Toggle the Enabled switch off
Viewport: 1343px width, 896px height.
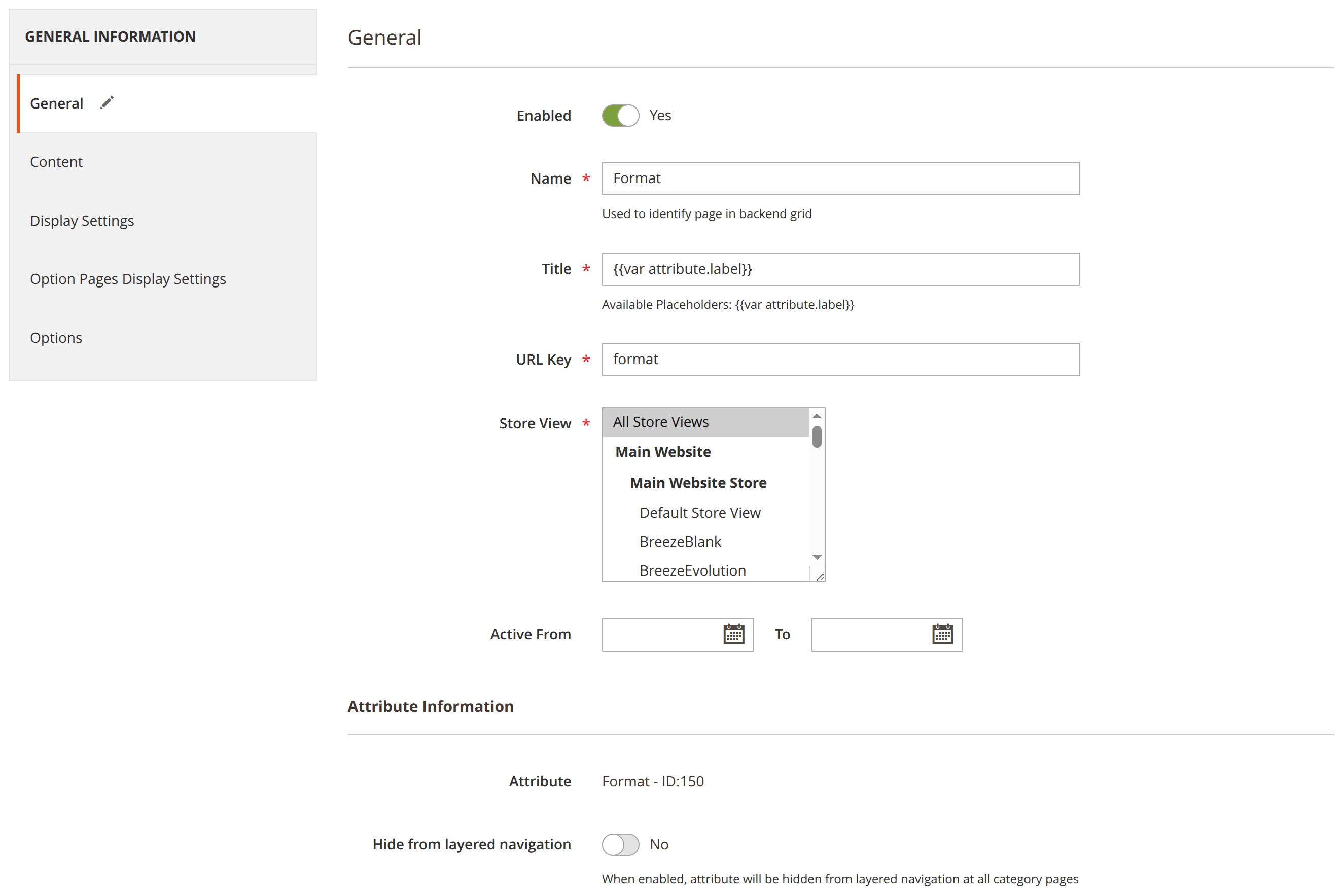(621, 115)
